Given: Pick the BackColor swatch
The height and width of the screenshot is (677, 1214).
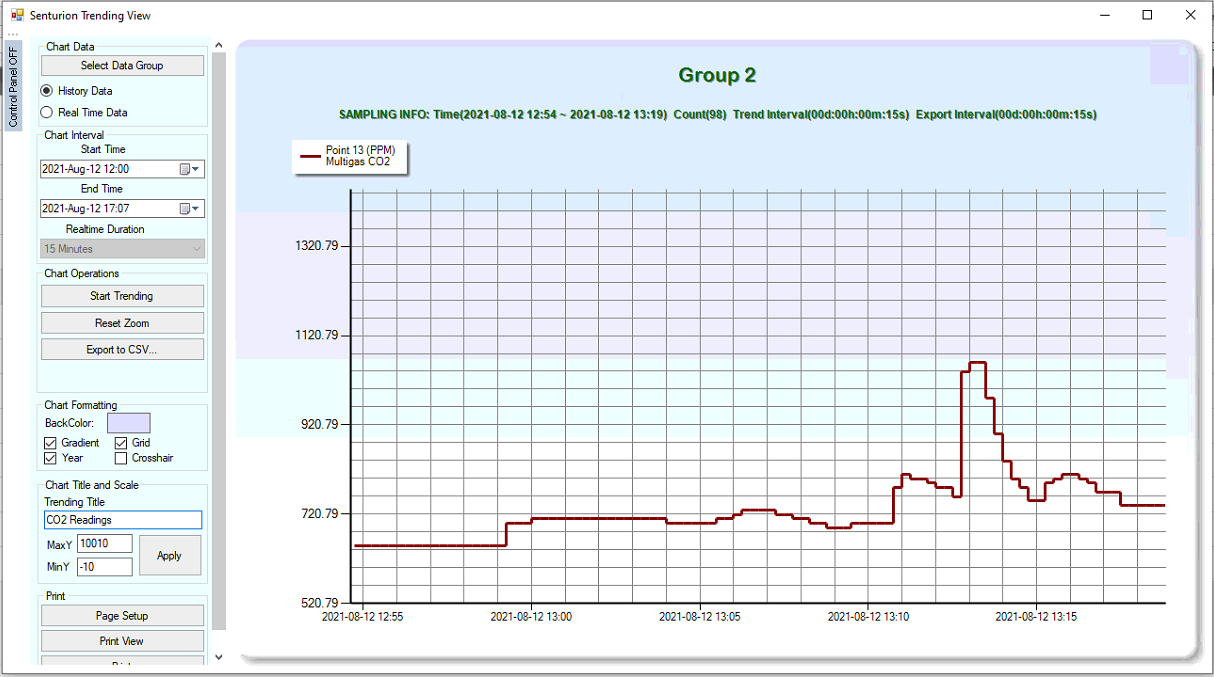Looking at the screenshot, I should (x=128, y=423).
